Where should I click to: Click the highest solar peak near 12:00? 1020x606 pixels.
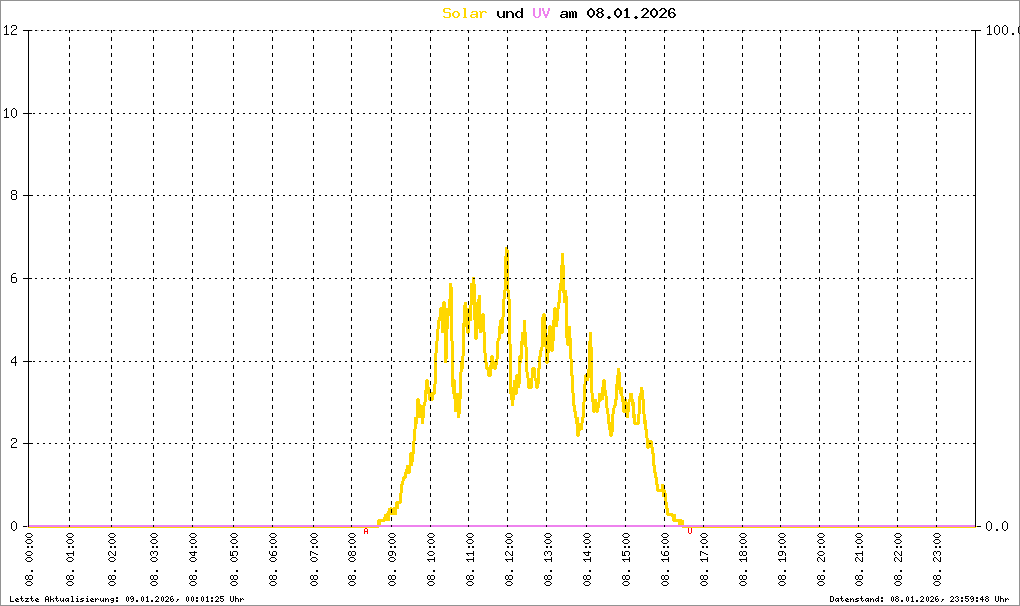[x=506, y=250]
